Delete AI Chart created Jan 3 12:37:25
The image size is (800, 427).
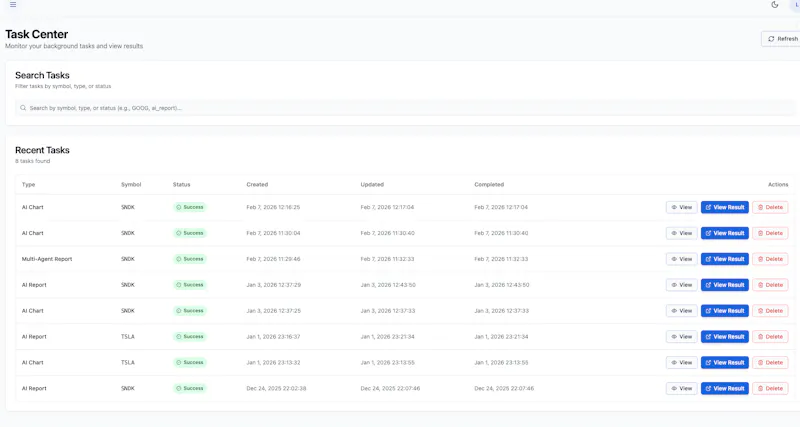click(770, 311)
